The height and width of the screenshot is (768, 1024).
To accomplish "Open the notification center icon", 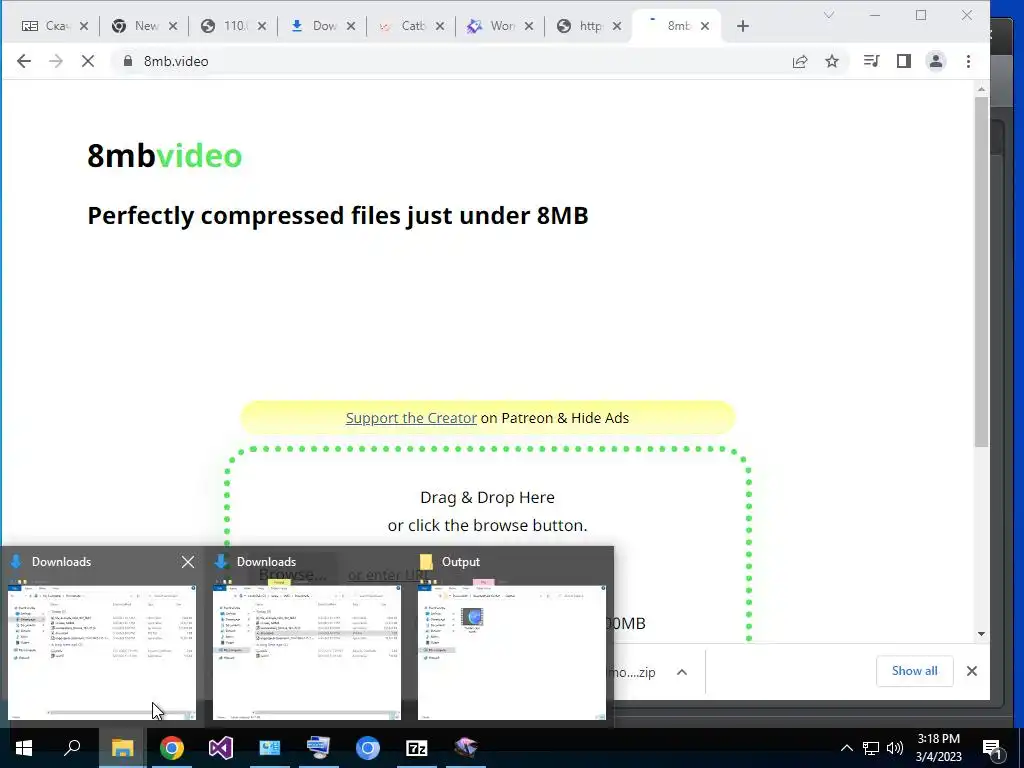I will (992, 748).
